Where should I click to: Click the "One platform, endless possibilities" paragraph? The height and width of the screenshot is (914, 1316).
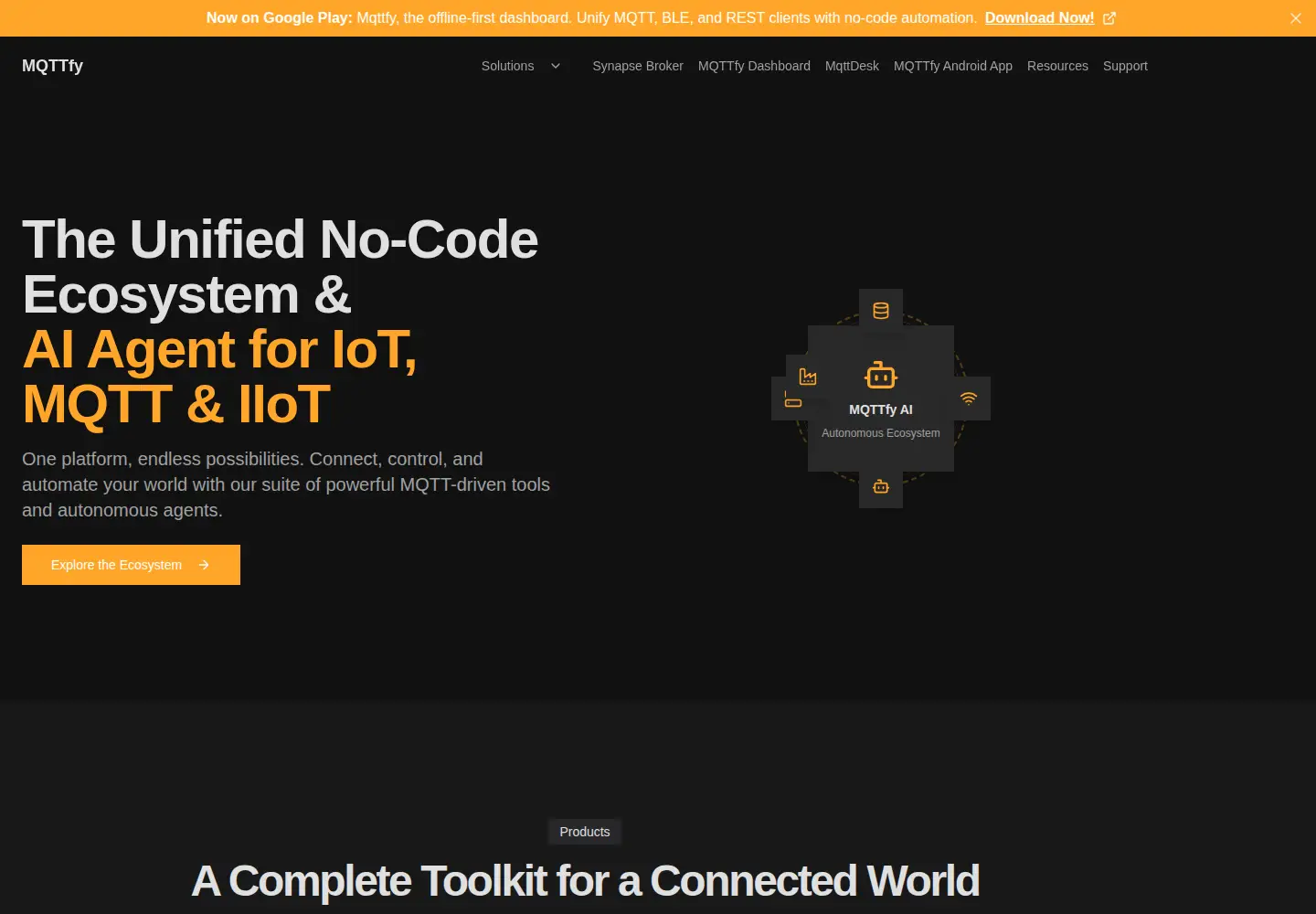pos(286,484)
